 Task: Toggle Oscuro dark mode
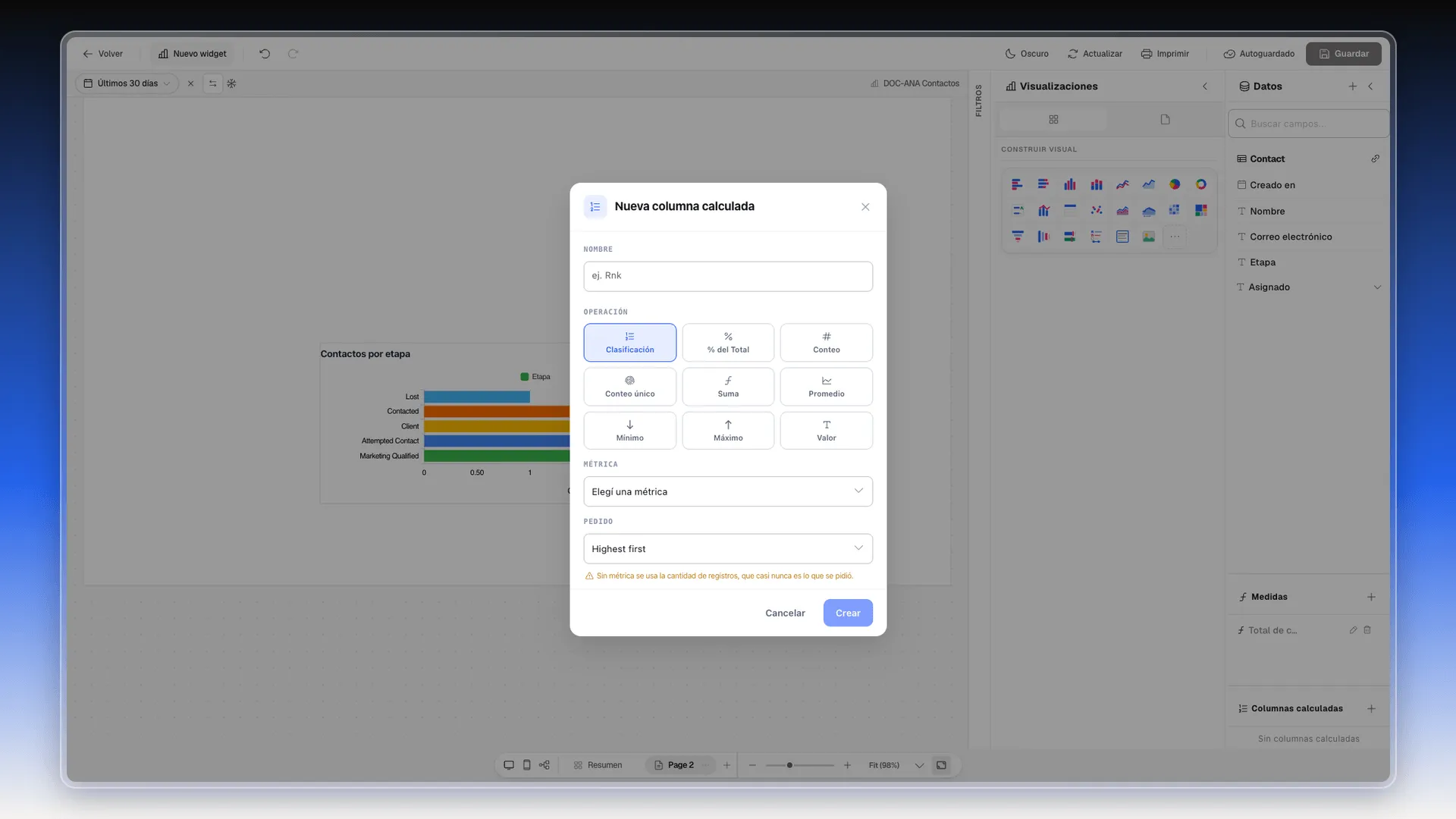[1027, 54]
